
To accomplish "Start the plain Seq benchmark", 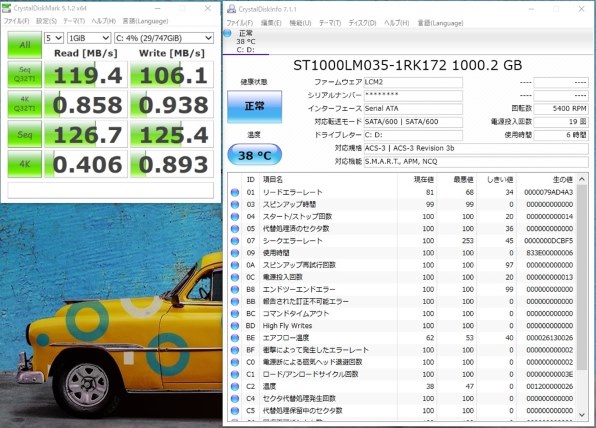I will [x=25, y=134].
